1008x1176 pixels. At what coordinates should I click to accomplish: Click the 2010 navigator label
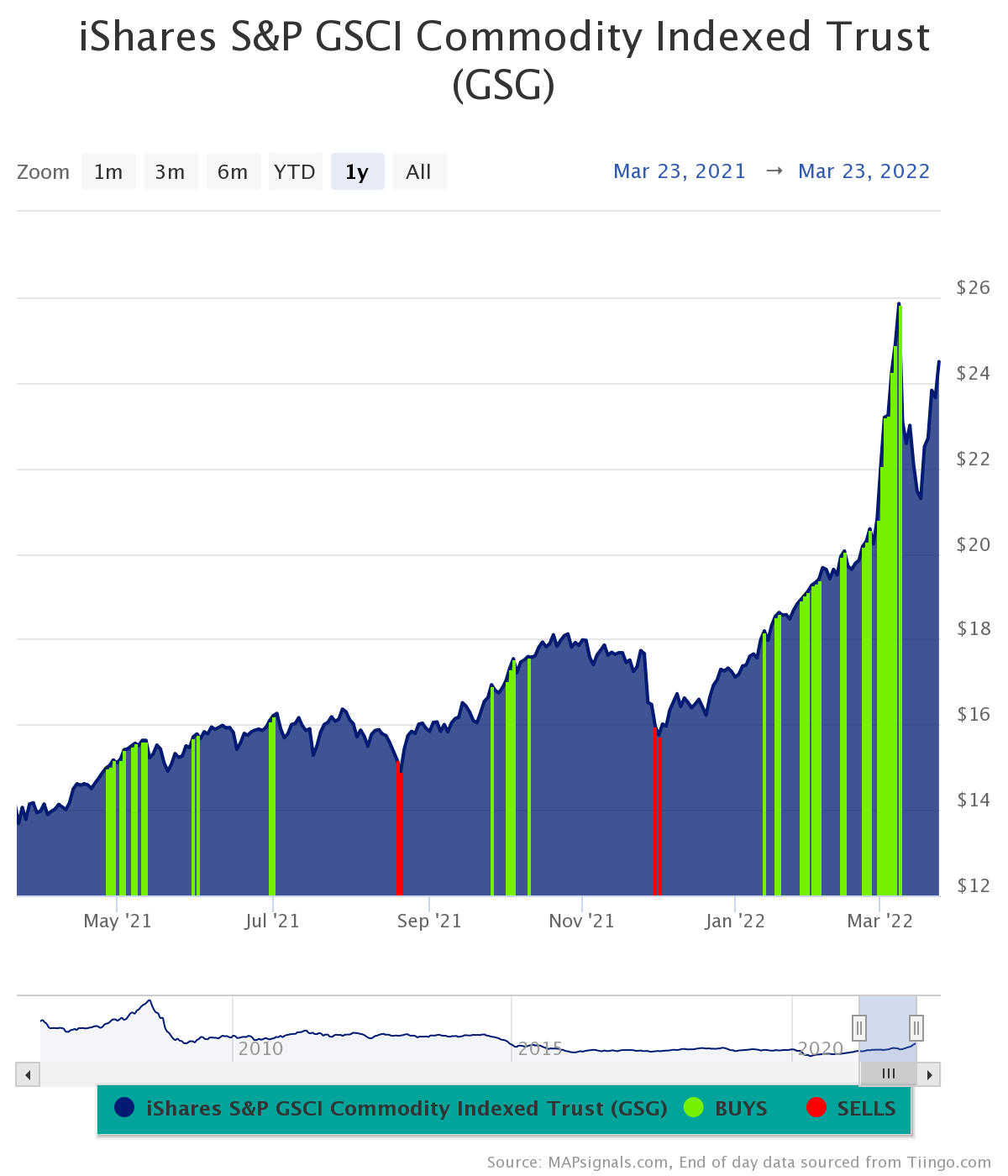[260, 1048]
